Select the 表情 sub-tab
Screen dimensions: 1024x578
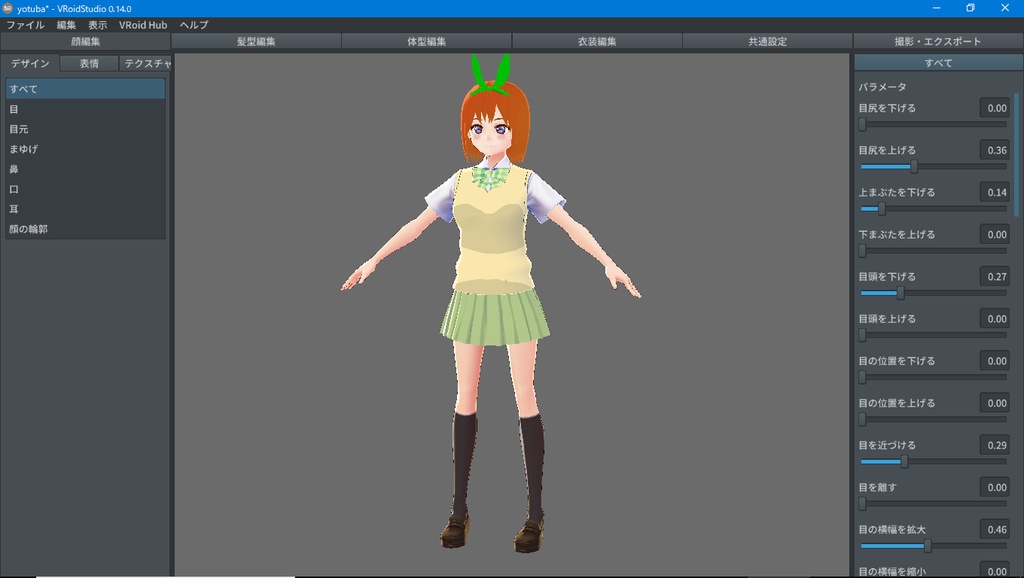[x=89, y=63]
